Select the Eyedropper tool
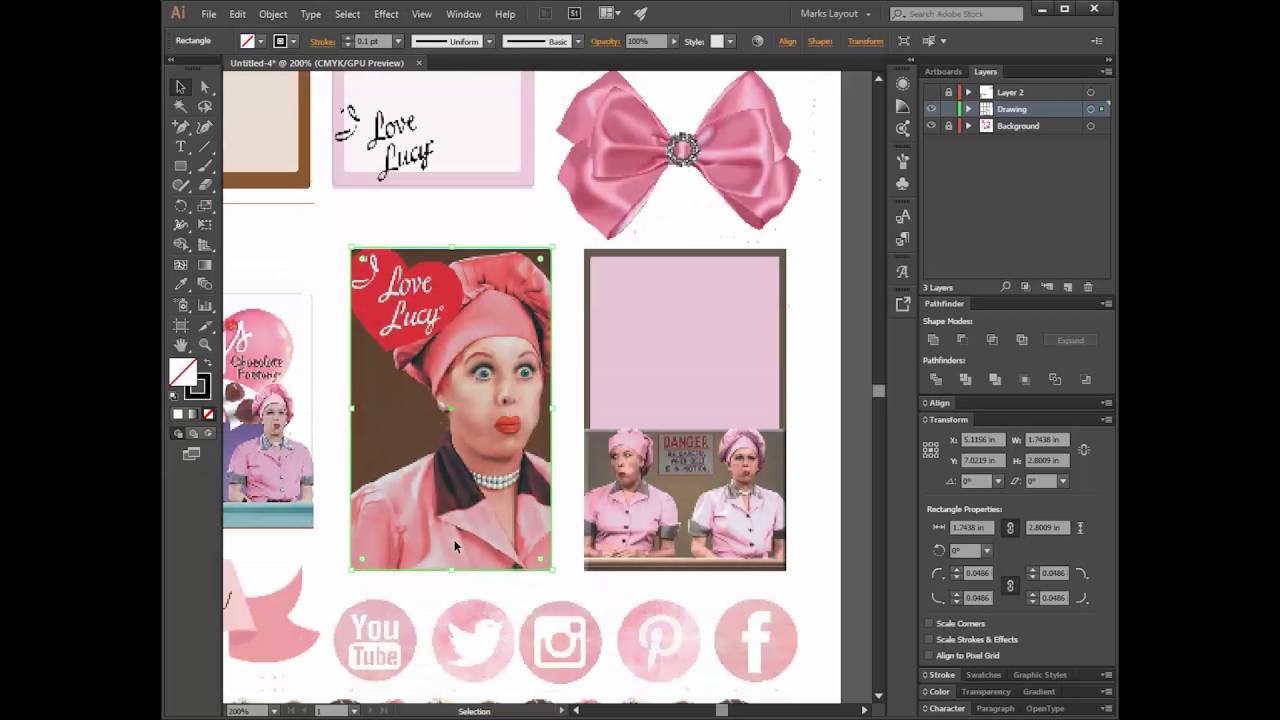This screenshot has height=720, width=1280. click(x=181, y=285)
